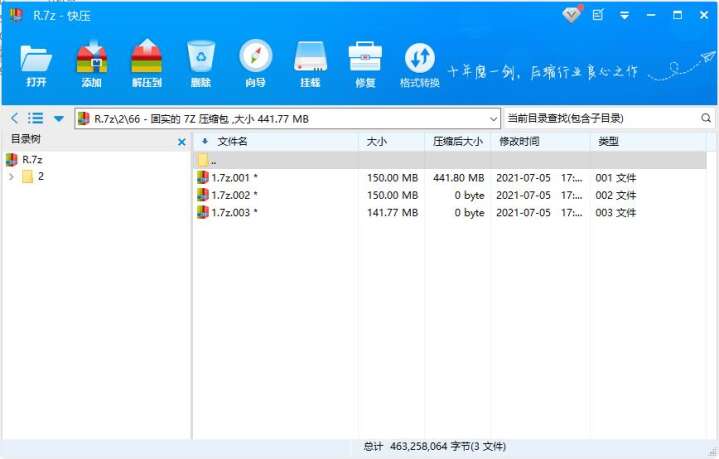Screen dimensions: 719x459
Task: Click the back navigation arrow
Action: tap(14, 118)
